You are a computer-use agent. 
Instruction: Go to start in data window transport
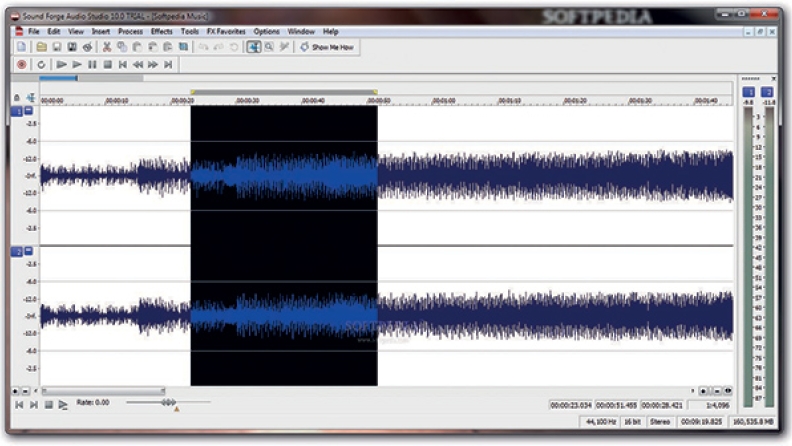tap(19, 405)
